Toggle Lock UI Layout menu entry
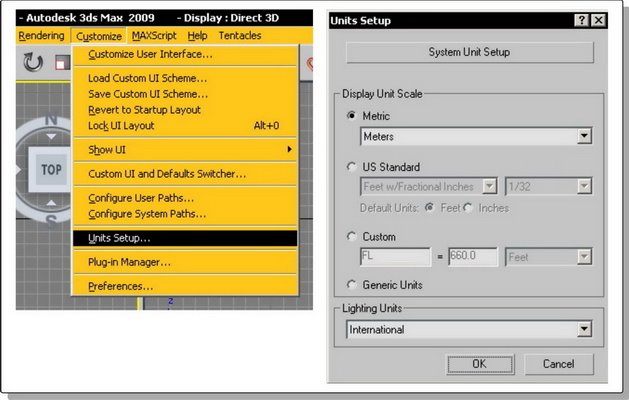This screenshot has width=629, height=400. [x=185, y=126]
